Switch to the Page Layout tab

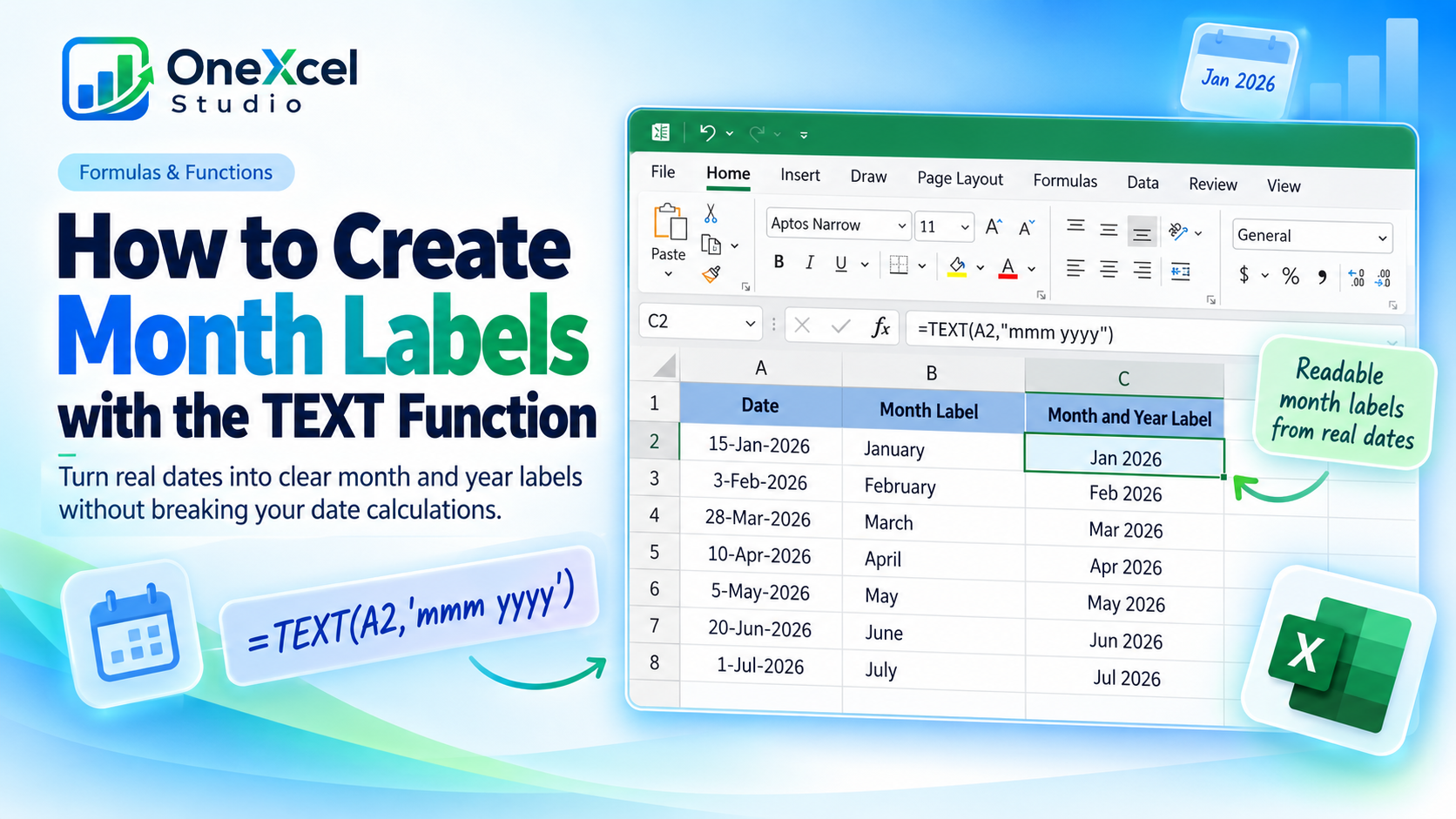click(x=960, y=178)
